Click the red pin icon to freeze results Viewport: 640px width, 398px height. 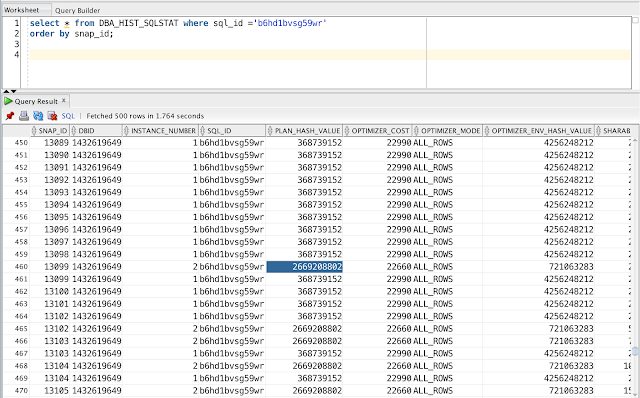[x=10, y=116]
